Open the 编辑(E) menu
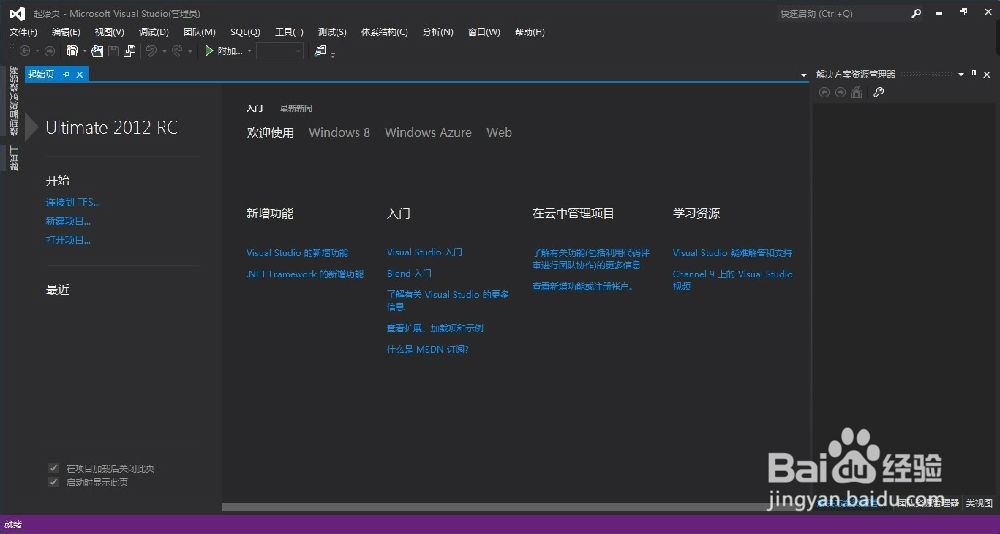 coord(66,32)
